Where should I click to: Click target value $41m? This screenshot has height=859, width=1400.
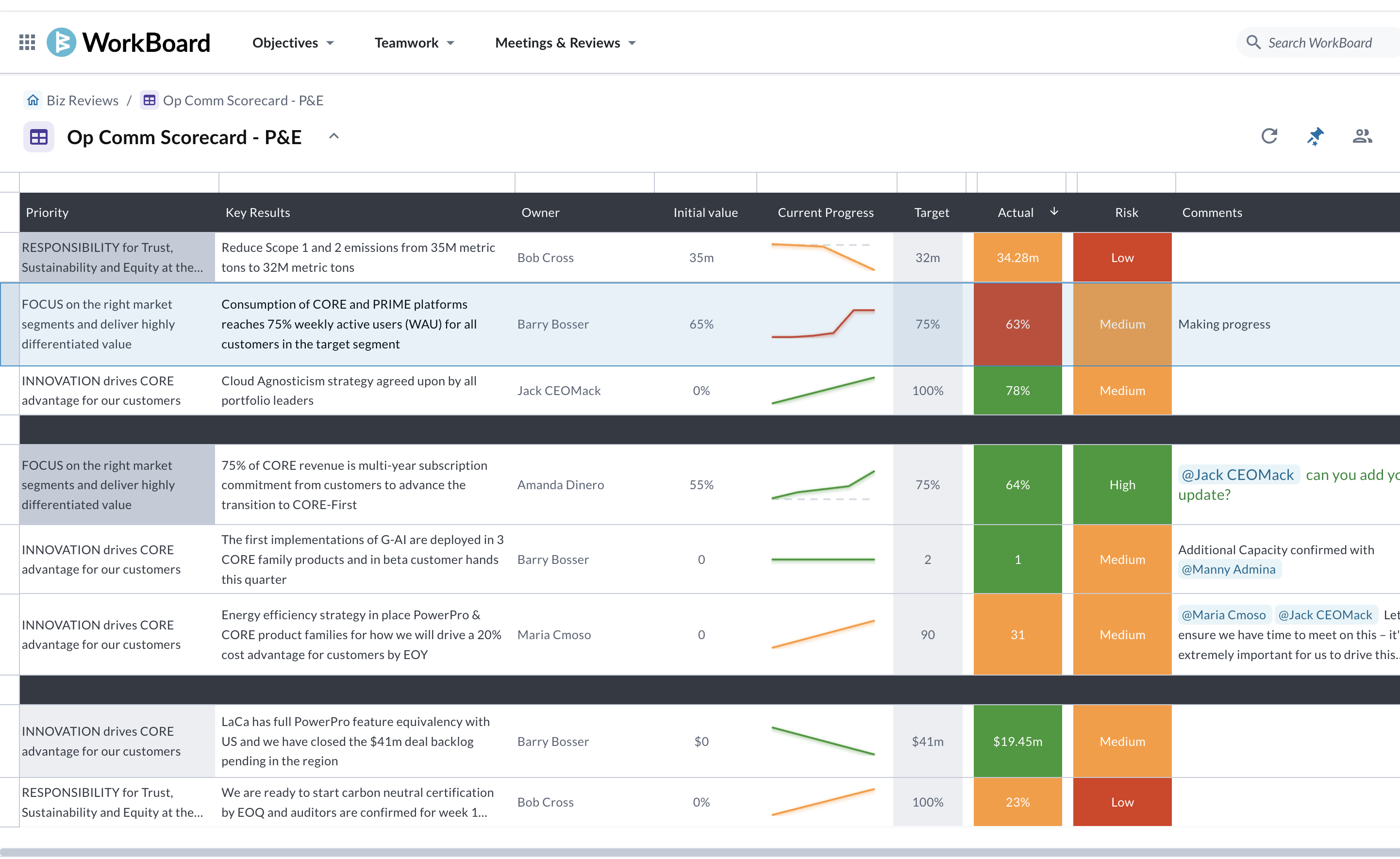point(927,741)
